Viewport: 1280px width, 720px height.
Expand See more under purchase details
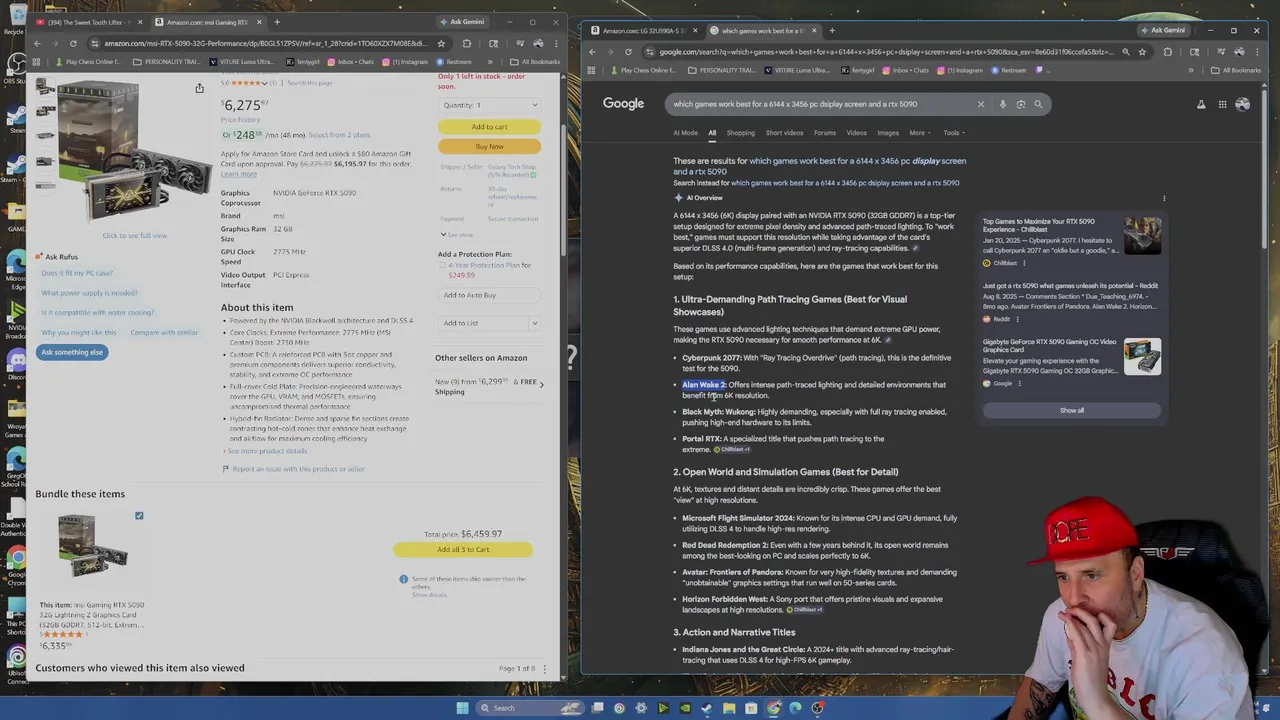point(456,235)
